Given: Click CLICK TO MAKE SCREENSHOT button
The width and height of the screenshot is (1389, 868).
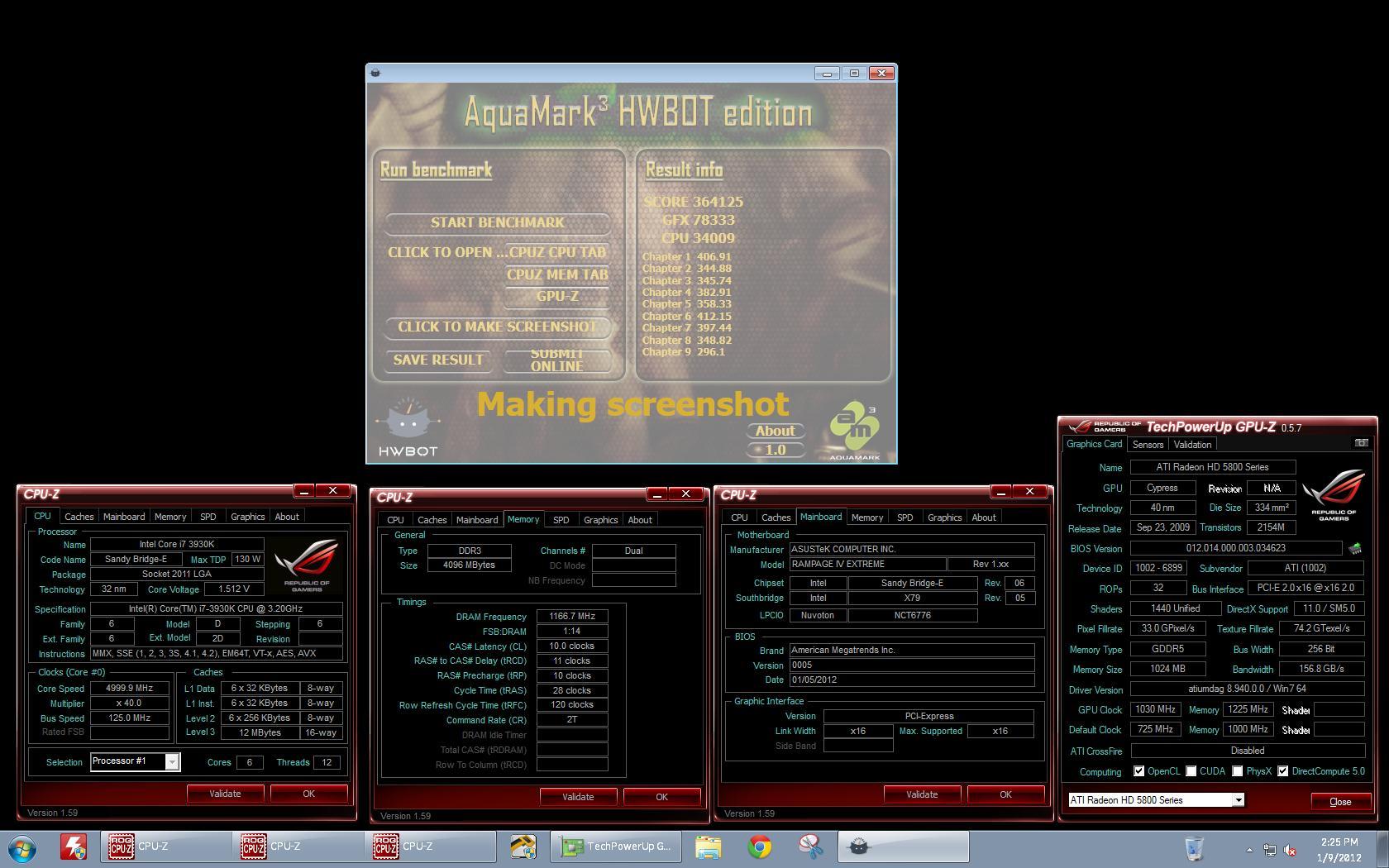Looking at the screenshot, I should click(498, 327).
